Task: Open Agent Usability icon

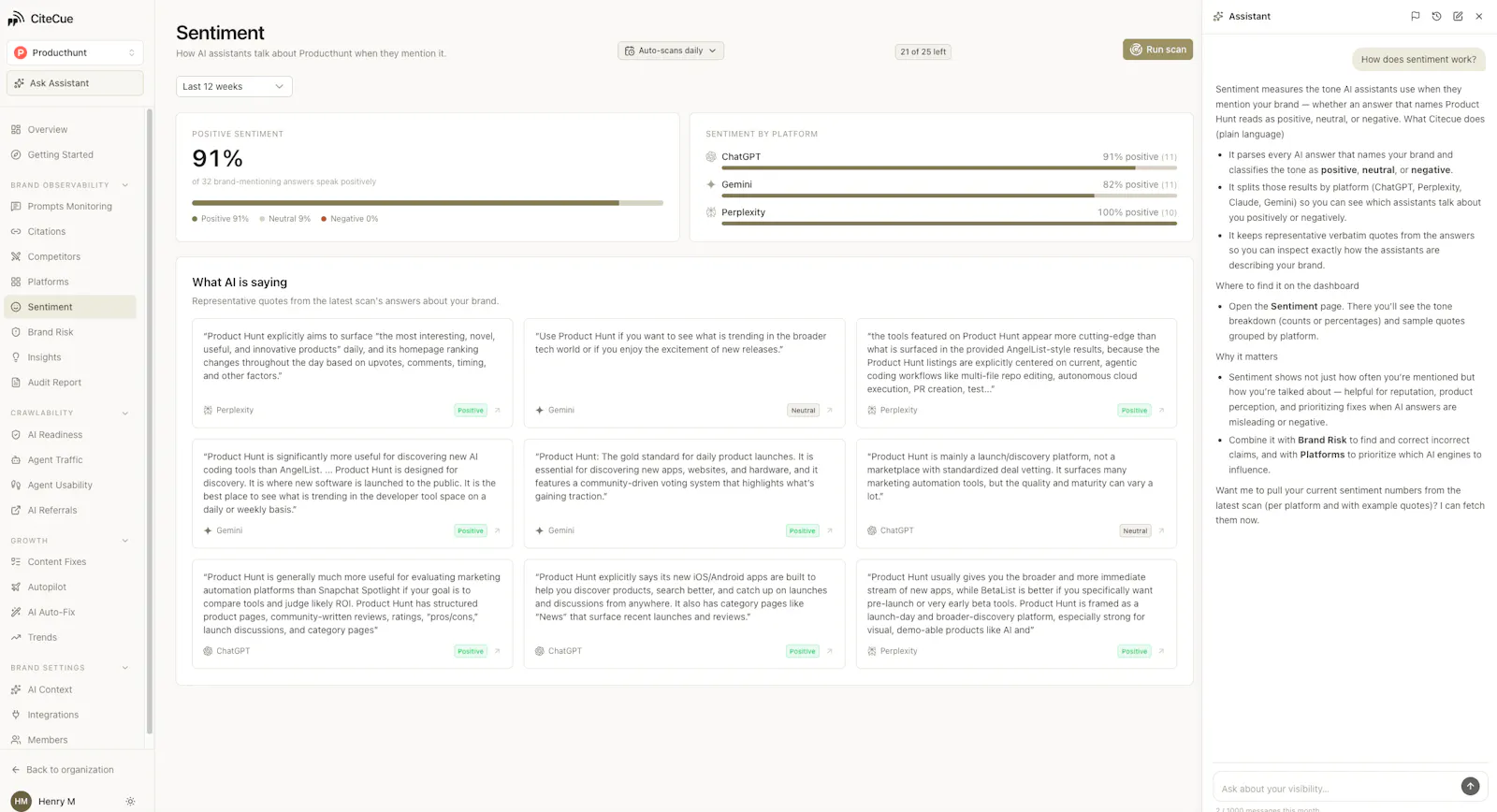Action: pyautogui.click(x=16, y=486)
